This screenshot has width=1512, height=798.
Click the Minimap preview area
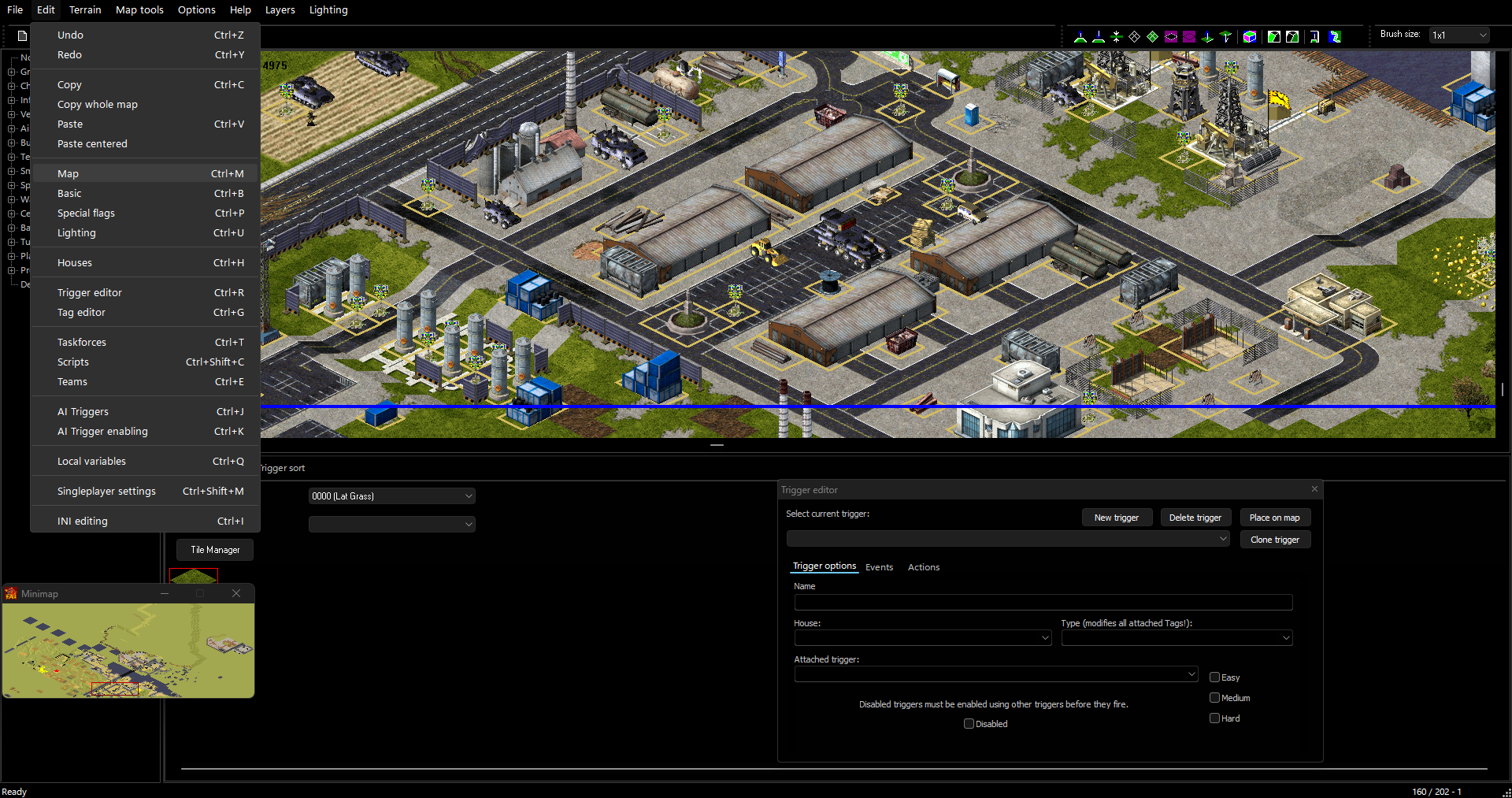click(128, 650)
